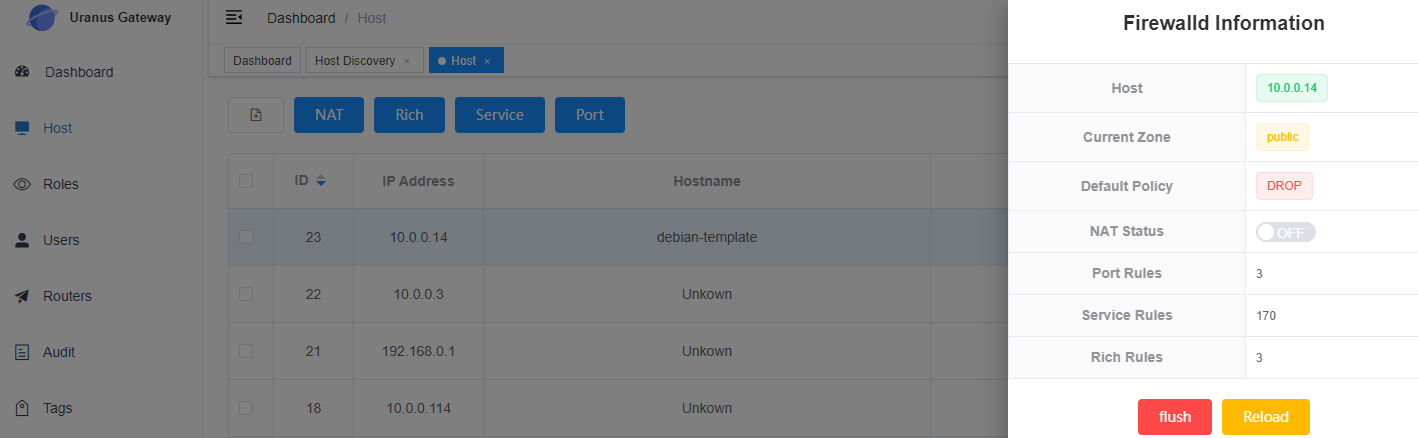Select the checkbox for host 192.168.0.1
1418x438 pixels.
coord(246,351)
